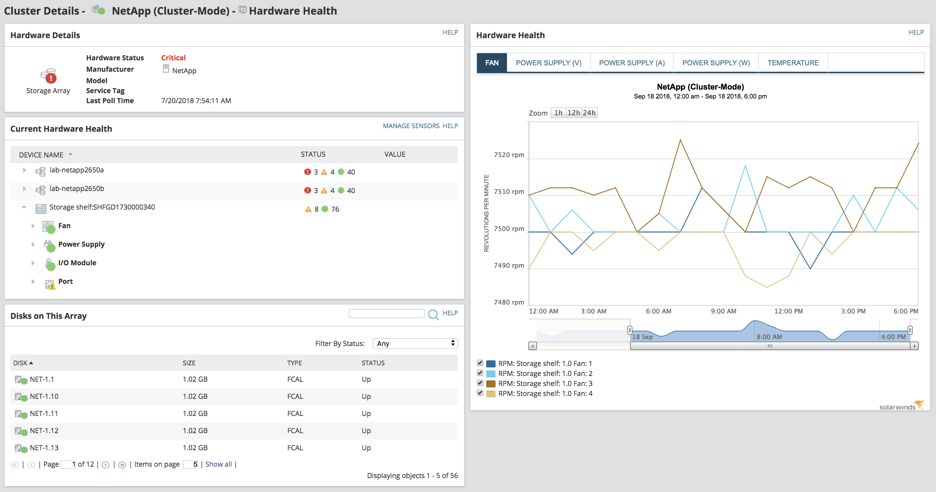
Task: Click the Fan component icon in tree
Action: (49, 226)
